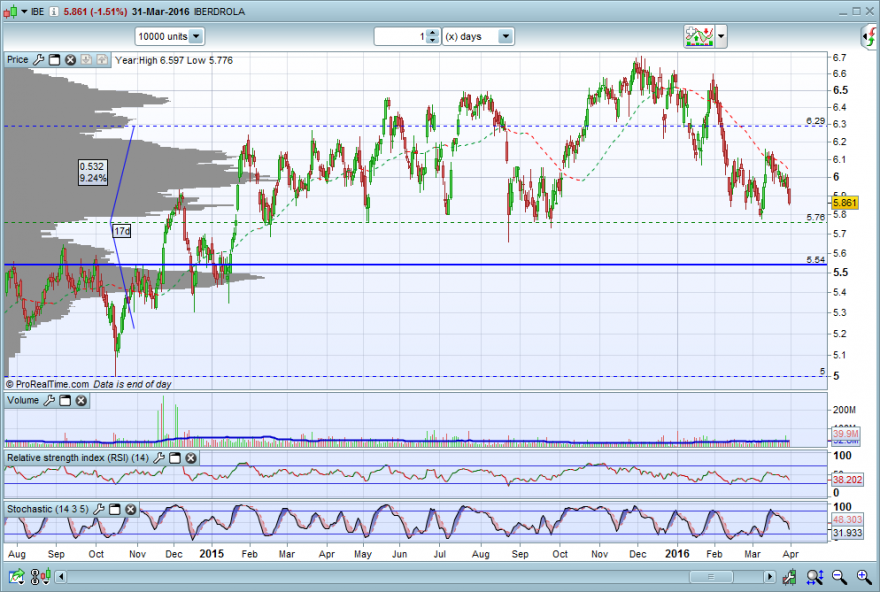
Task: Click the 5.54 horizontal line label
Action: [815, 259]
